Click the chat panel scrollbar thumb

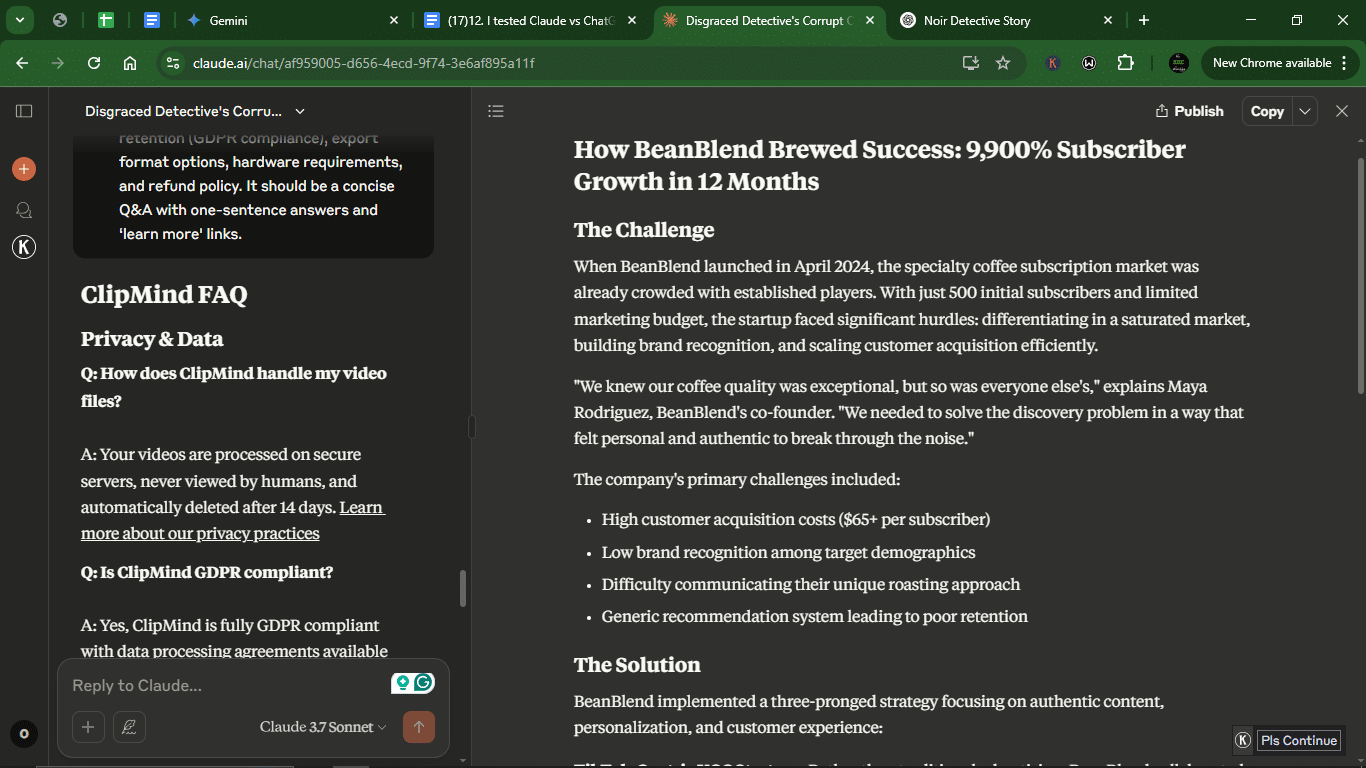(x=463, y=588)
